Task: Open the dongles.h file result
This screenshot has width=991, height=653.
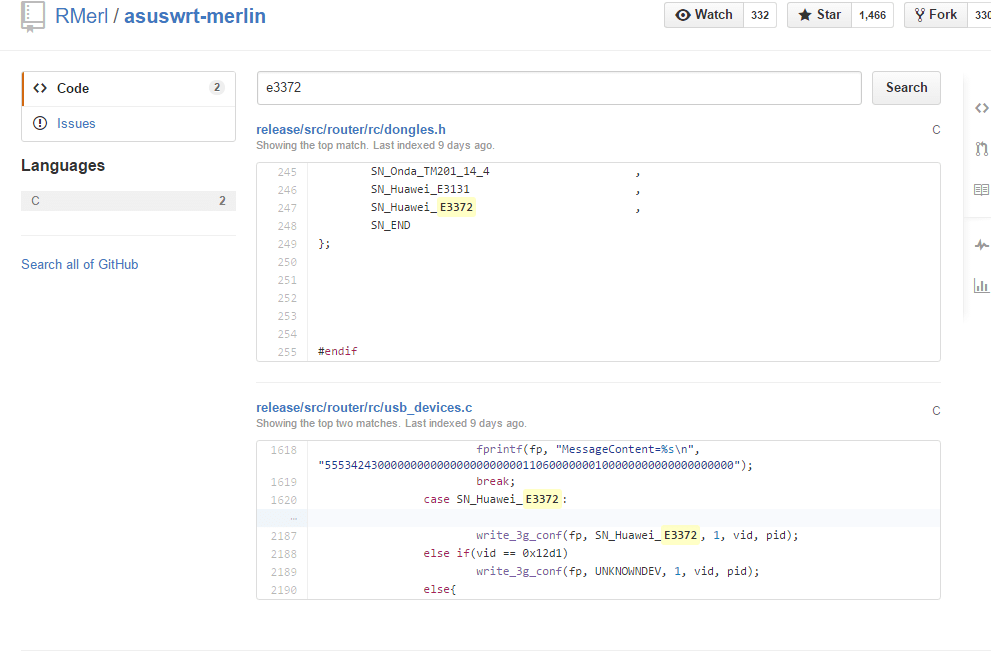Action: (x=351, y=130)
